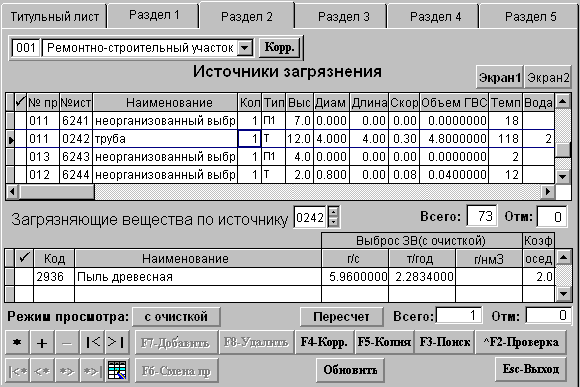Click the *>| last marked button
Screen dimensions: 580x387
pos(92,370)
